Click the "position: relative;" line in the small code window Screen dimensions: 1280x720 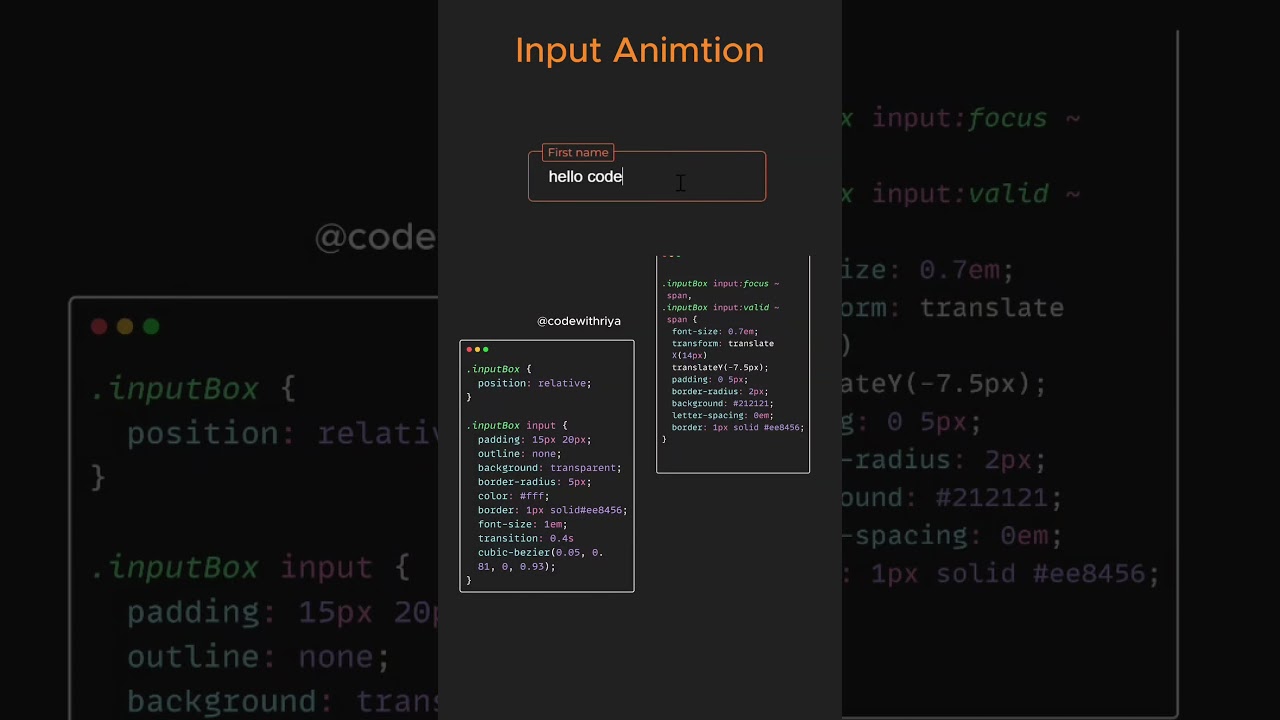point(534,383)
